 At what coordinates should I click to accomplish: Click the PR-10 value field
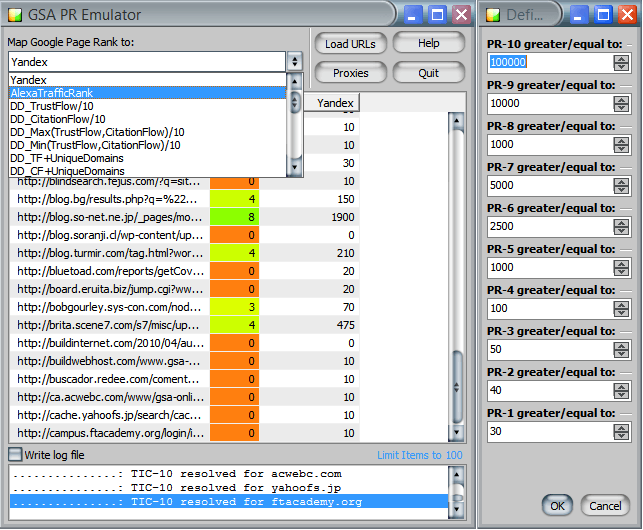click(550, 62)
